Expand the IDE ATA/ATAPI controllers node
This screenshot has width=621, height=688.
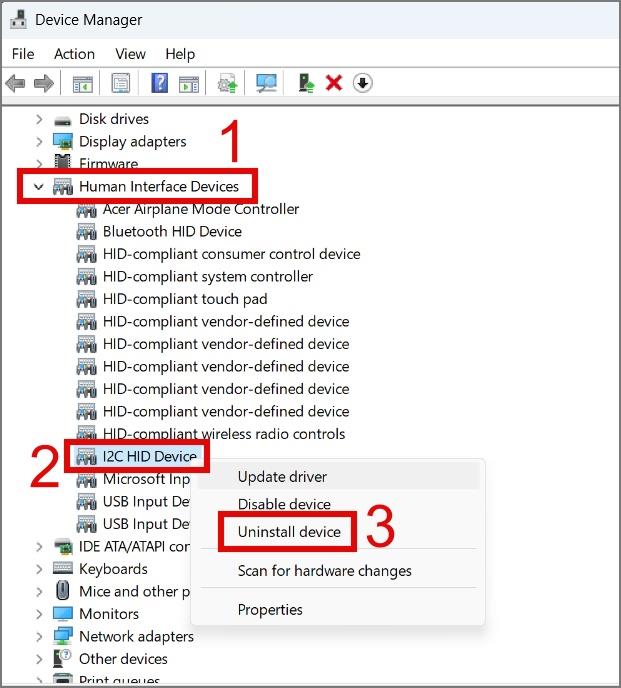pyautogui.click(x=39, y=547)
